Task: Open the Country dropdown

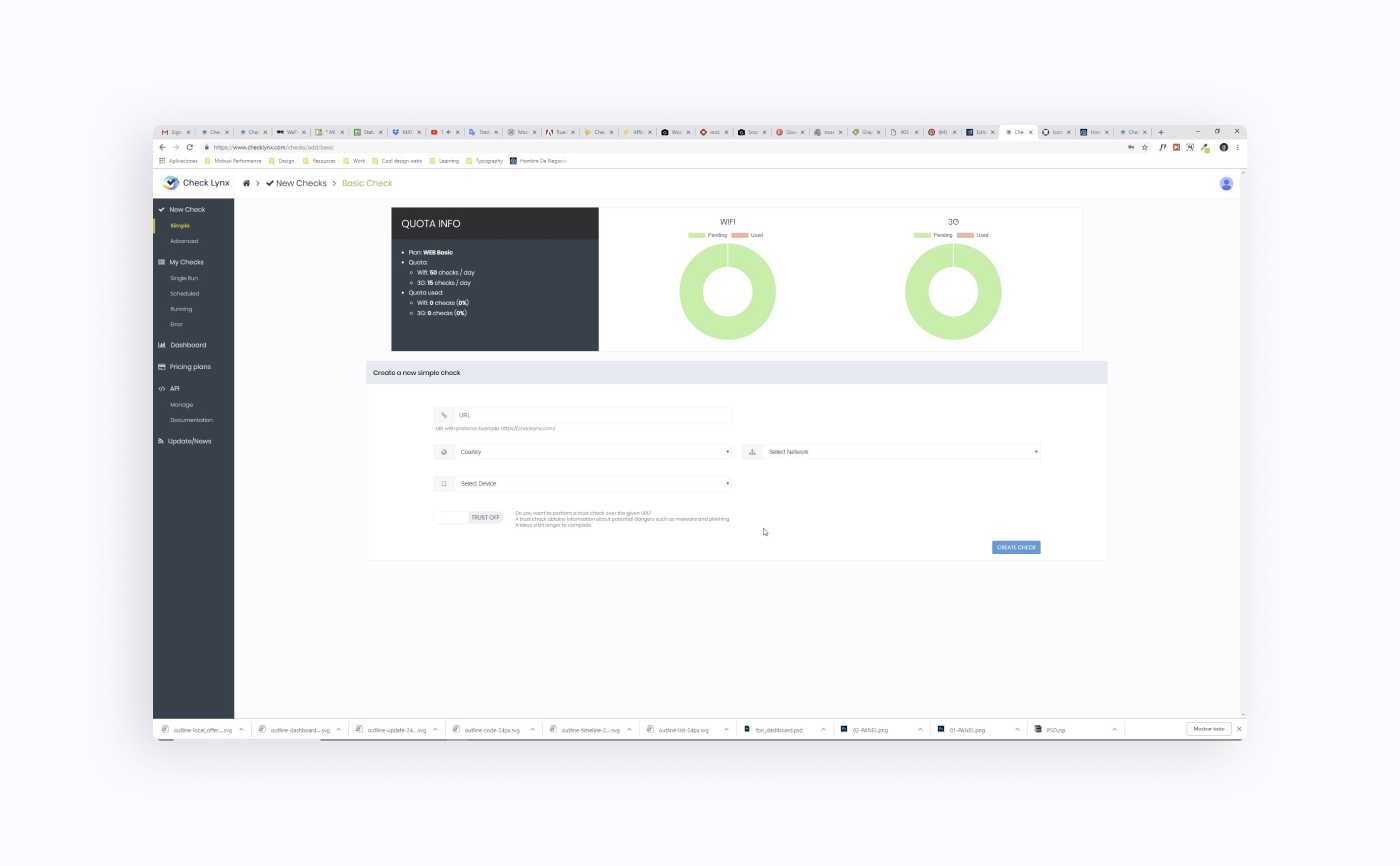Action: [x=592, y=452]
